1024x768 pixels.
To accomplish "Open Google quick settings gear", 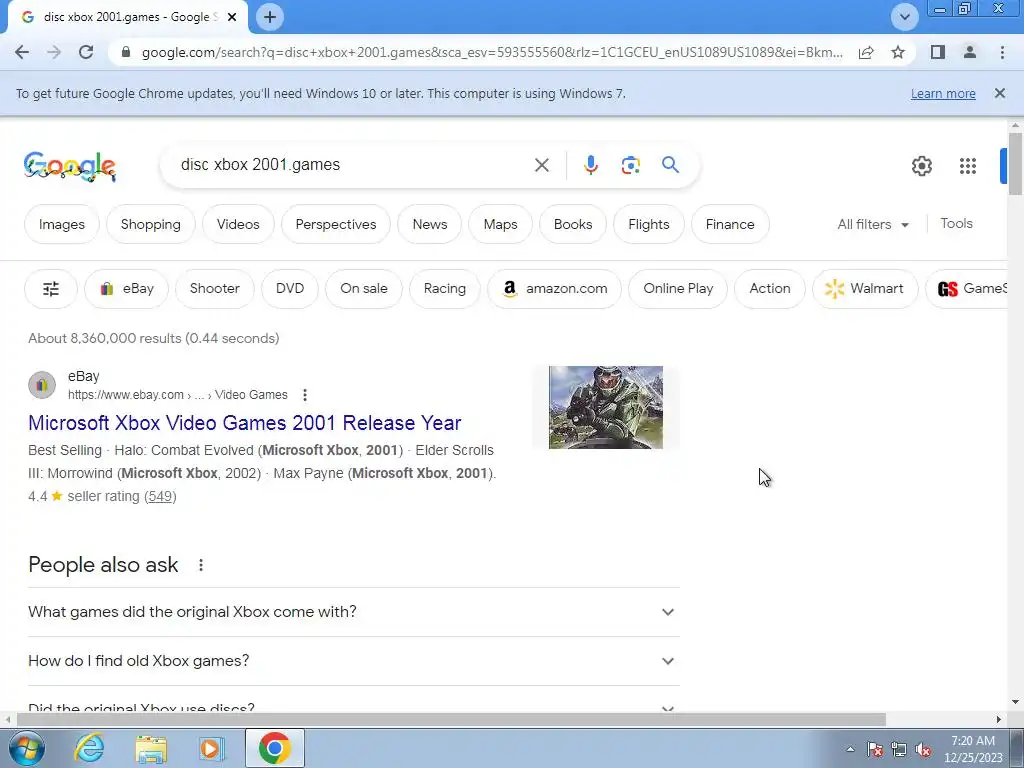I will coord(921,166).
